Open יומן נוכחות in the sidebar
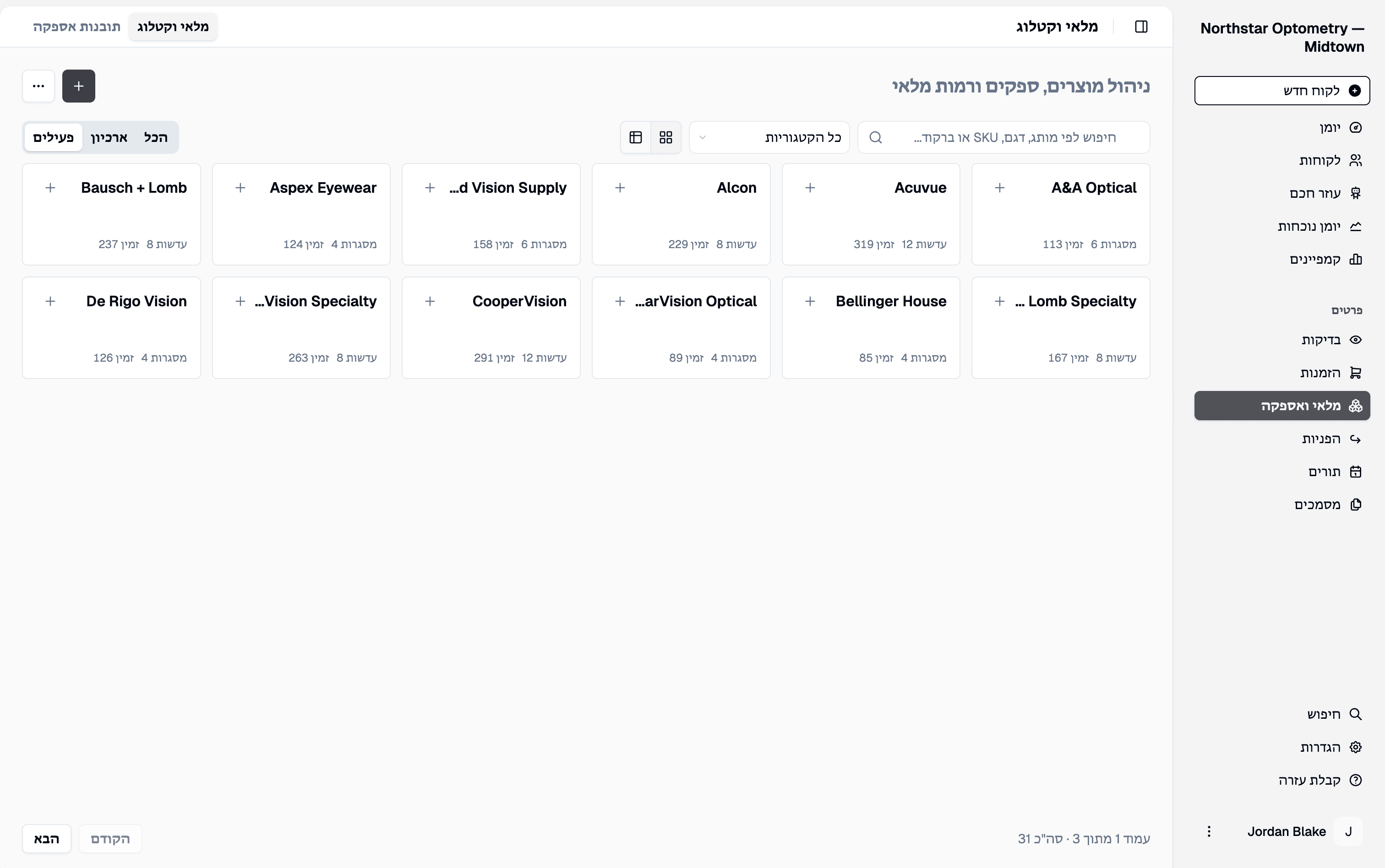 point(1282,226)
